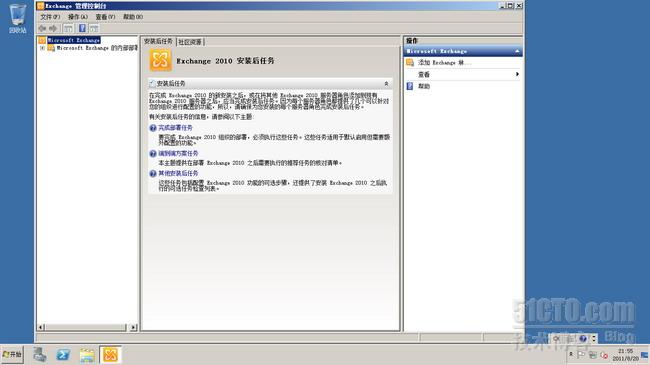Open Windows Explorer from the taskbar

[x=87, y=355]
